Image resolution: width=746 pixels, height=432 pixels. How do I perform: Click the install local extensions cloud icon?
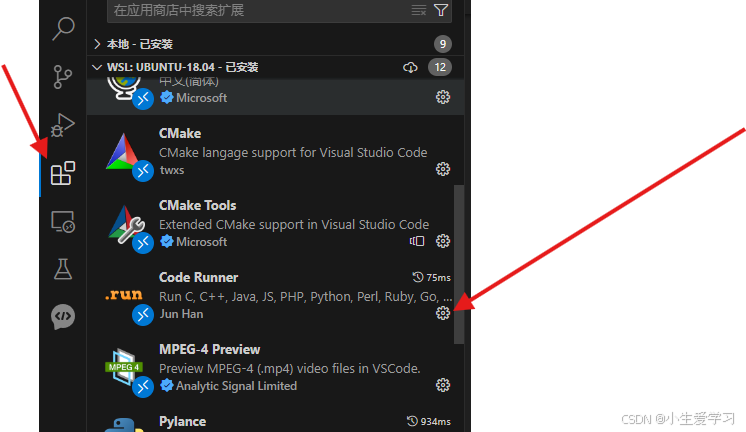pos(410,68)
